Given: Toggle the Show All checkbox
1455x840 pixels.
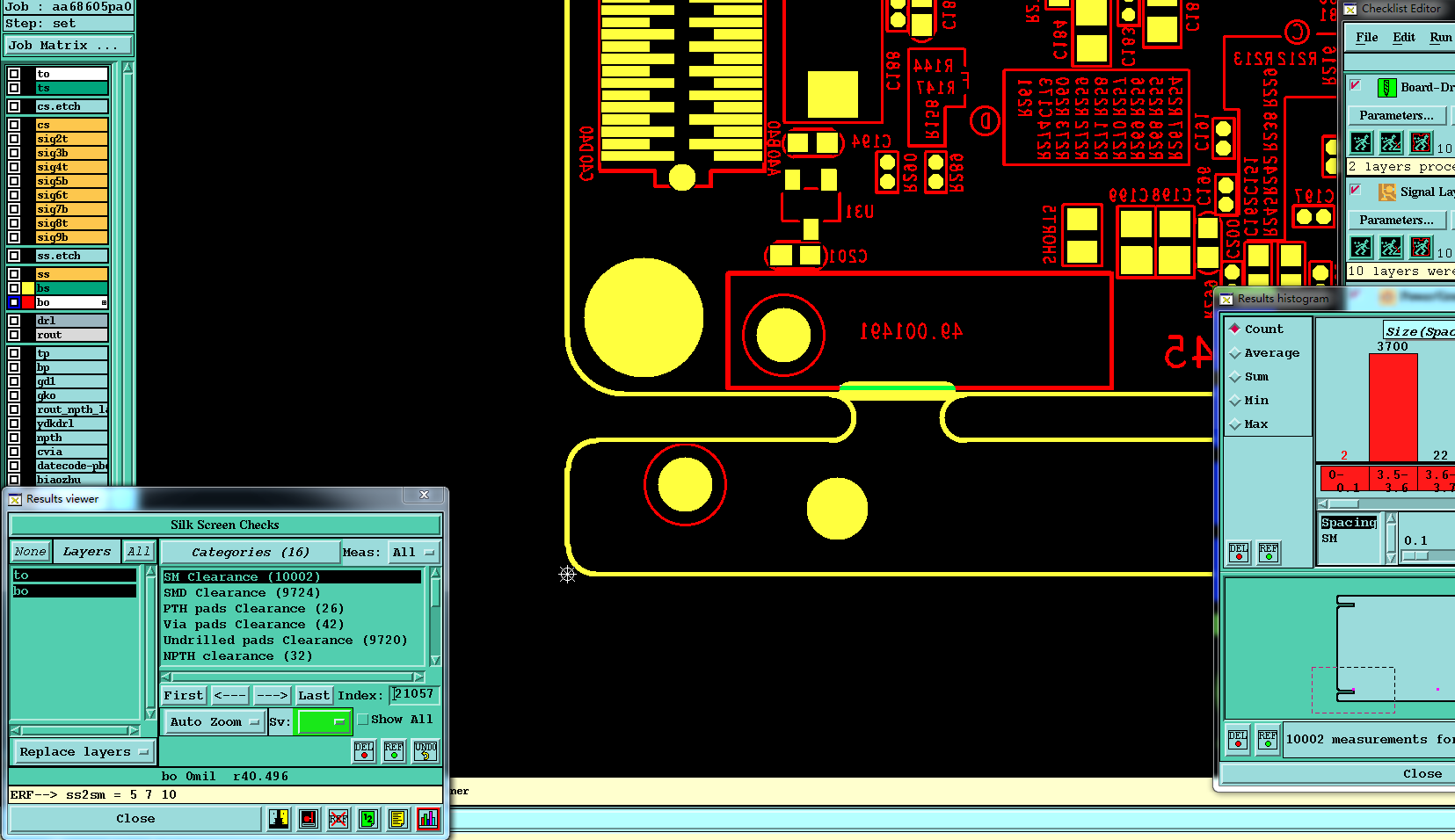Looking at the screenshot, I should 362,720.
